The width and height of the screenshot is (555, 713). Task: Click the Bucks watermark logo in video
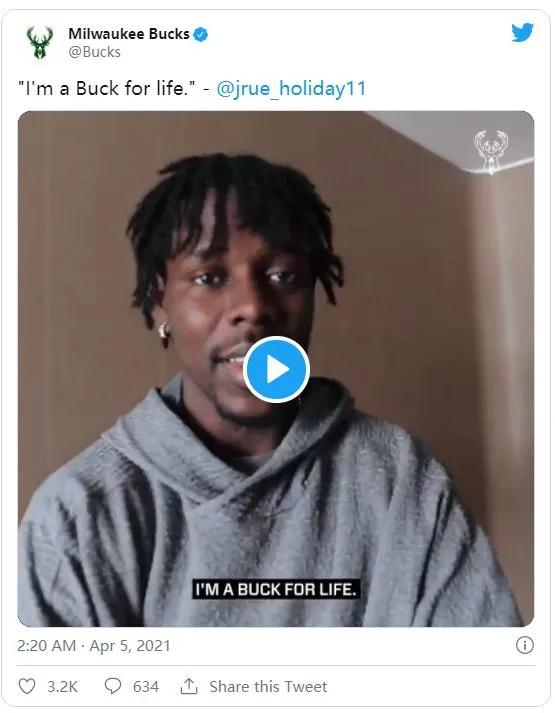(491, 151)
